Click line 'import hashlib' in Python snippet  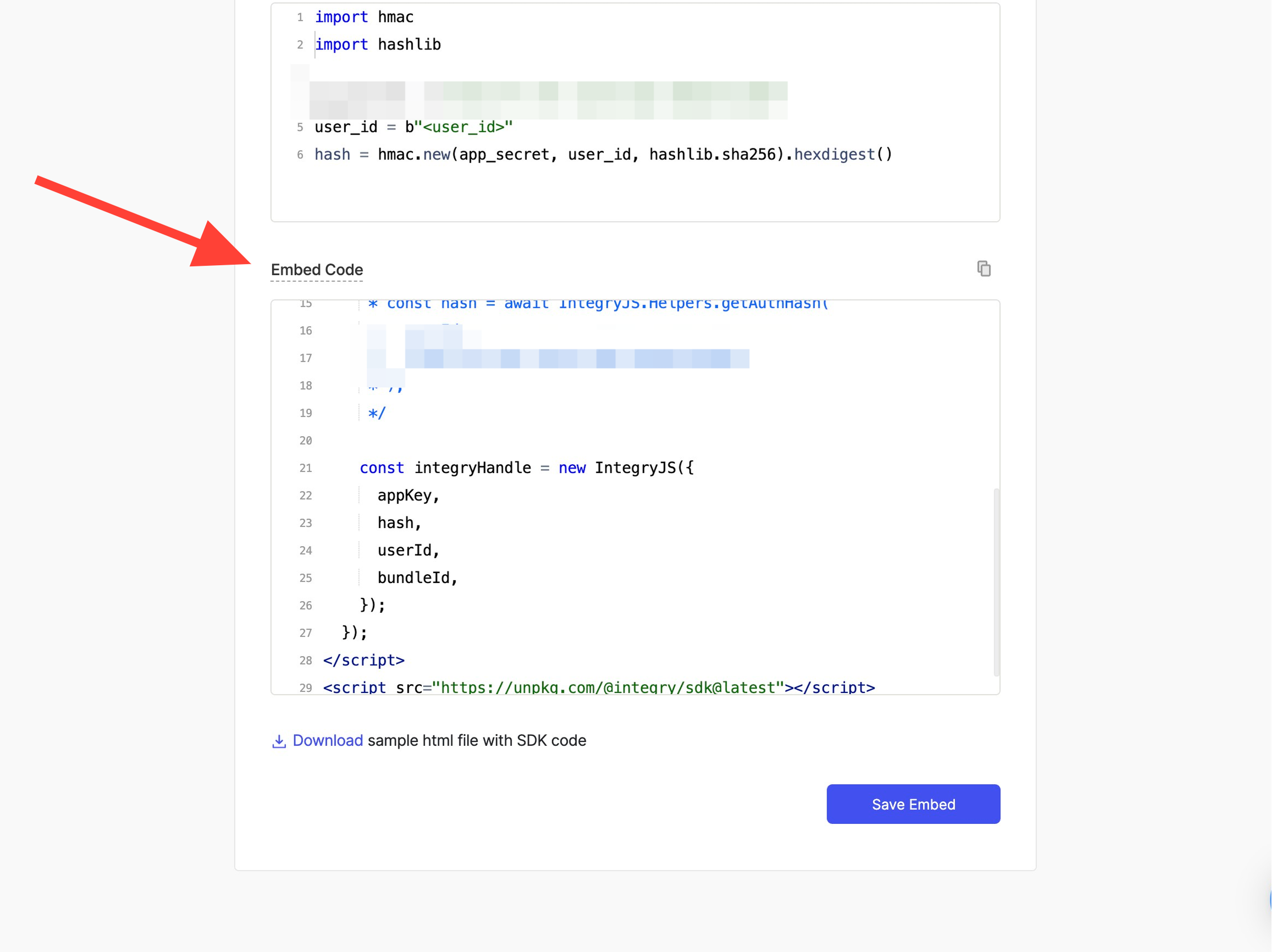[x=378, y=45]
